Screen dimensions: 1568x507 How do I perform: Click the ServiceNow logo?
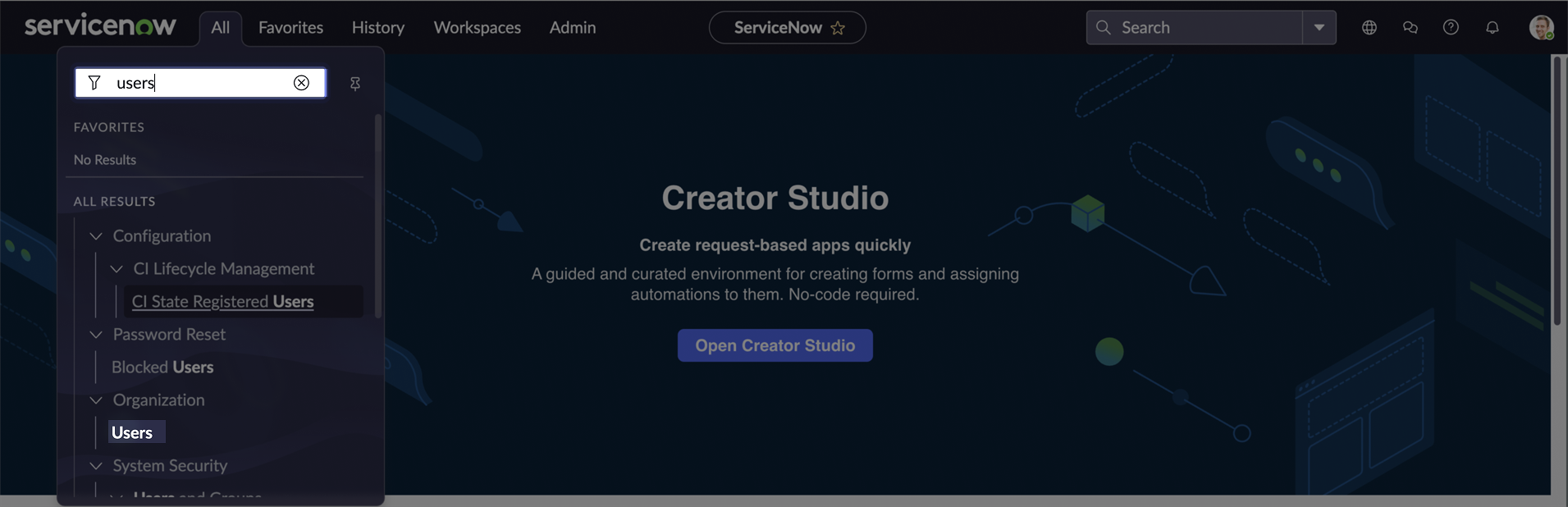[100, 25]
